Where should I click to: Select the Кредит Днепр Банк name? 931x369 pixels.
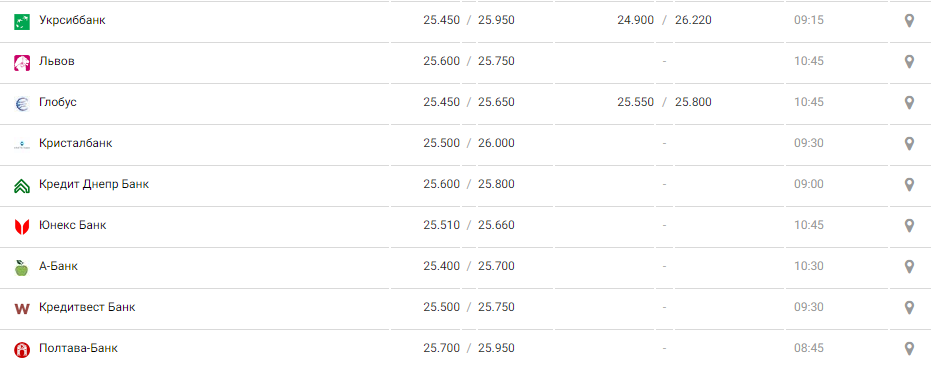coord(94,184)
